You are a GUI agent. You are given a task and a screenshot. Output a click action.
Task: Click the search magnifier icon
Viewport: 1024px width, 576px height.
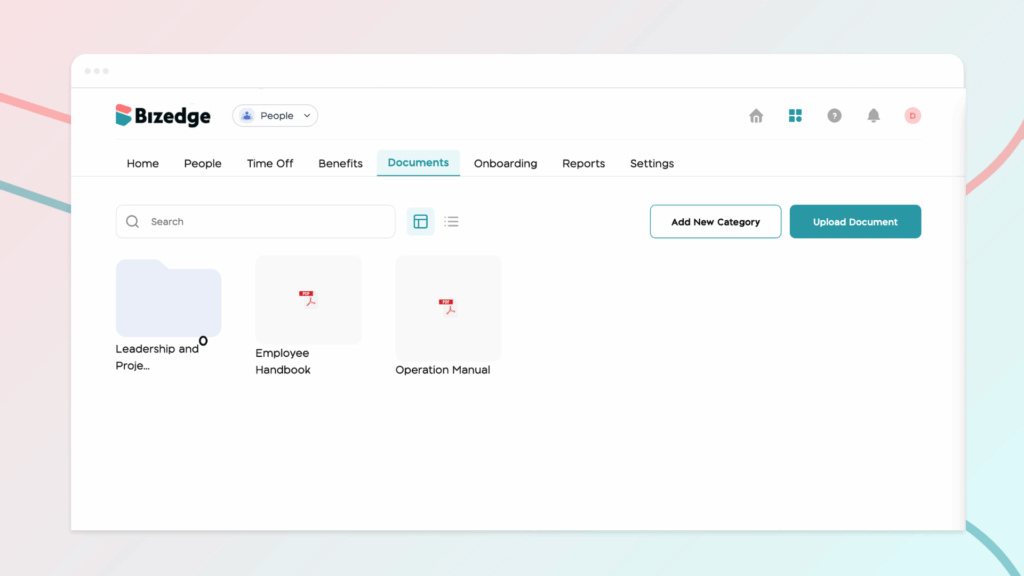tap(133, 222)
